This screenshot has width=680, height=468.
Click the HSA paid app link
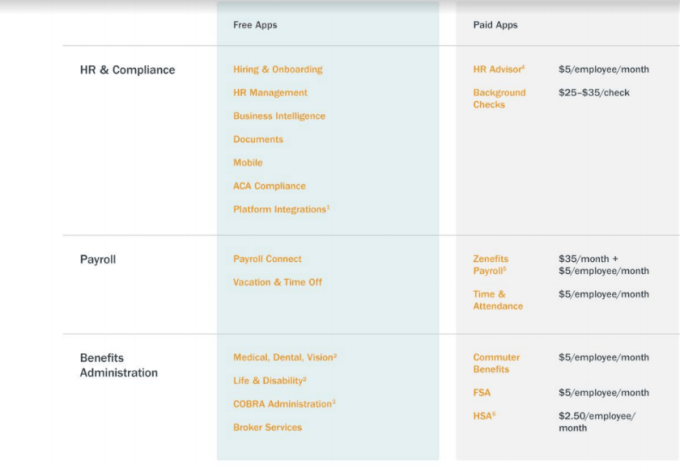tap(483, 416)
